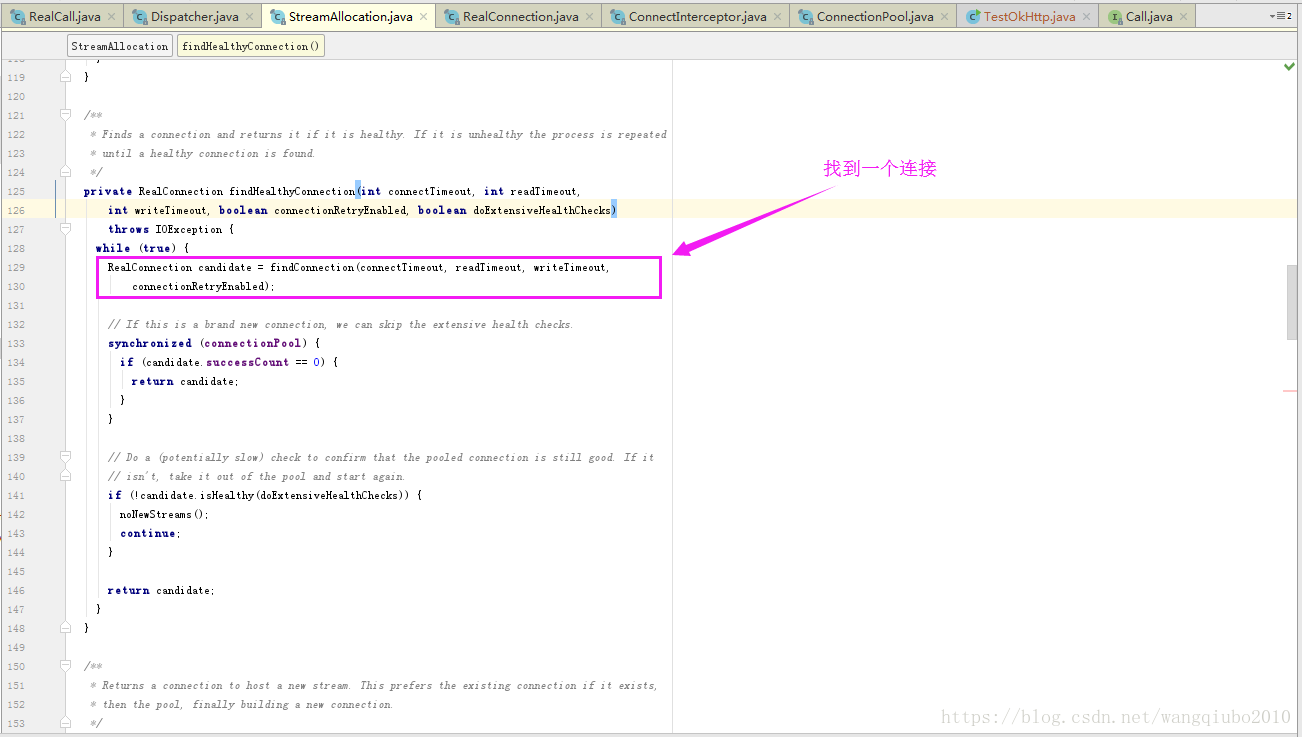1302x737 pixels.
Task: Click comment 'until a healthy connection is found'
Action: pos(208,153)
